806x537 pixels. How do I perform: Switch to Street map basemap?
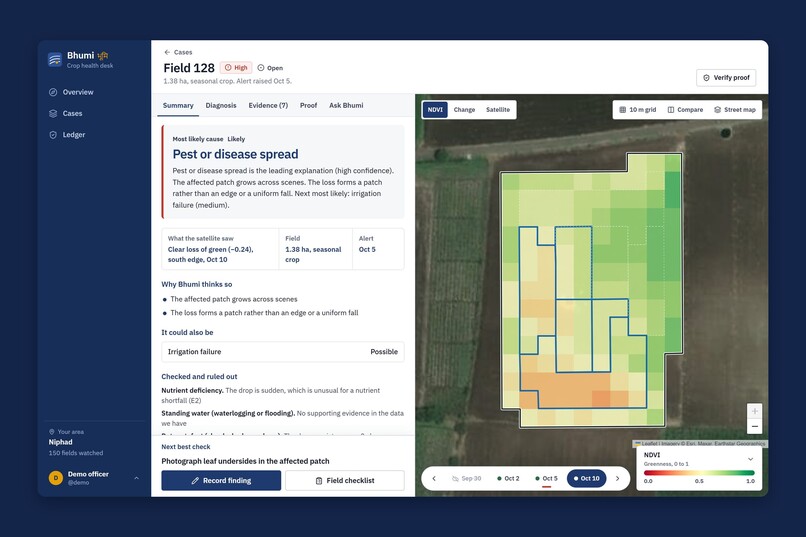pyautogui.click(x=735, y=109)
